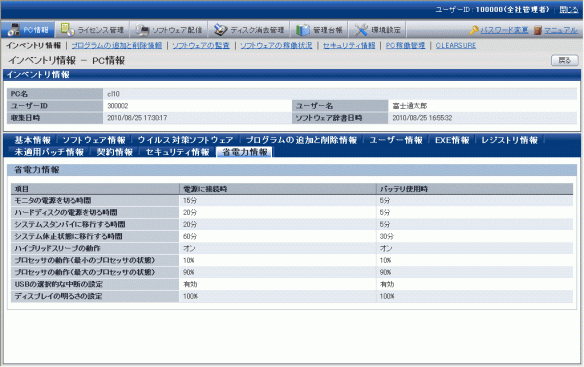
Task: Click the 管理台帳 ledger book icon
Action: point(302,30)
